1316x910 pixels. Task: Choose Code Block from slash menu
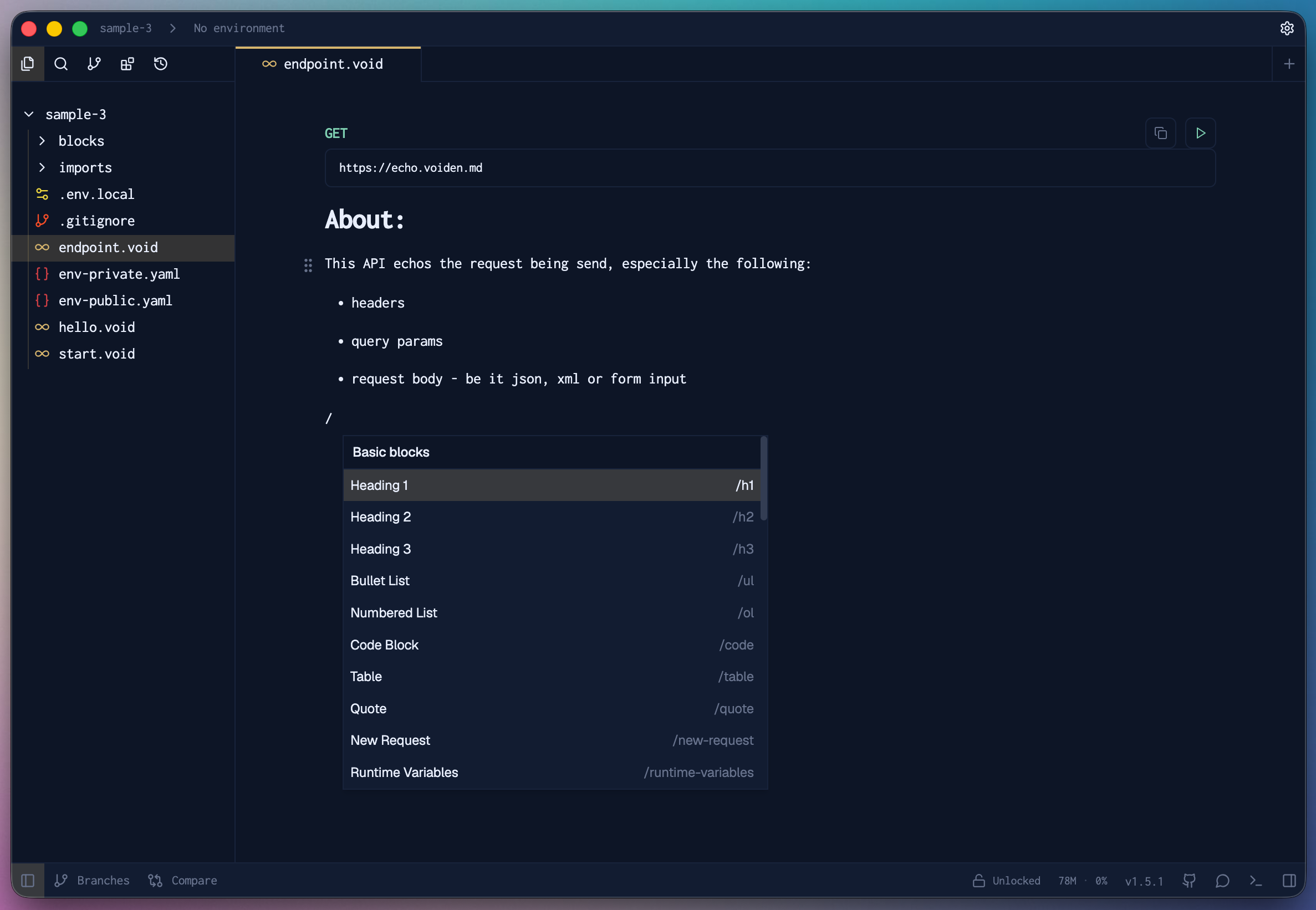click(552, 645)
